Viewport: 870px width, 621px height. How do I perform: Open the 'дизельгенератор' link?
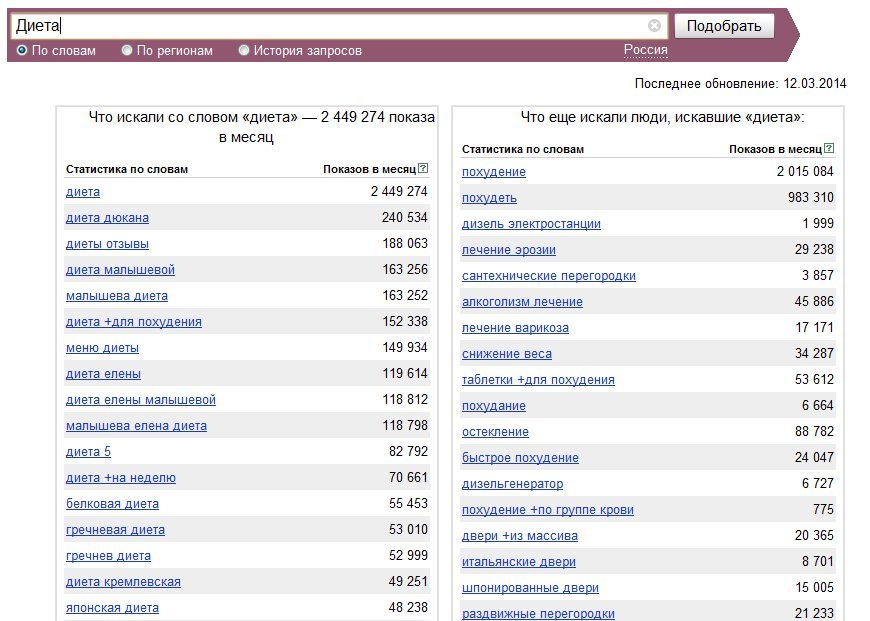point(512,484)
